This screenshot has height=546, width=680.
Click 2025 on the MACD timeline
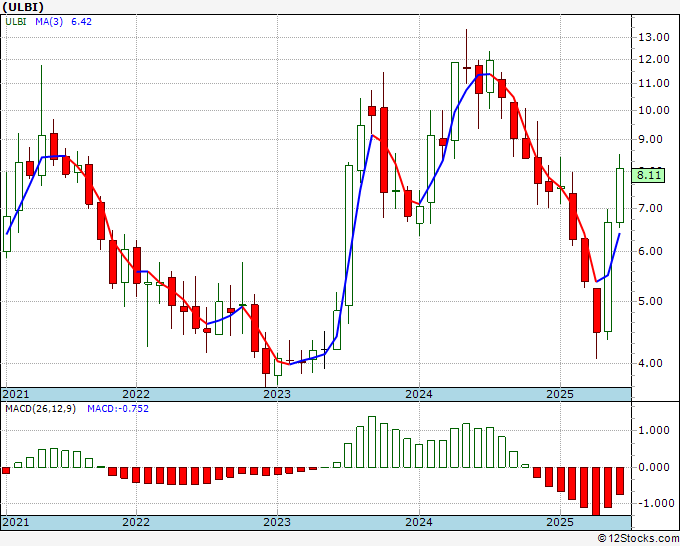(560, 522)
